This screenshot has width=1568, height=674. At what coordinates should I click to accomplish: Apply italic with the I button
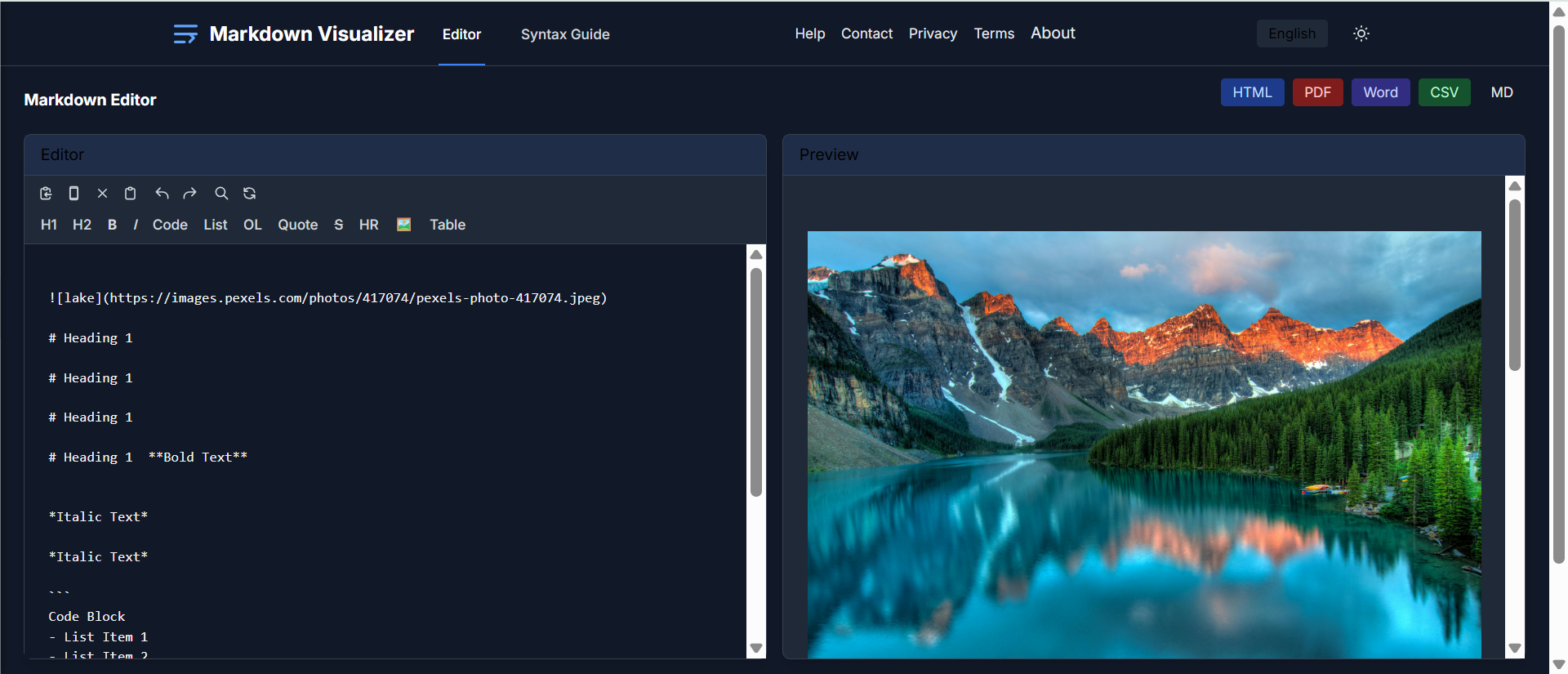136,225
